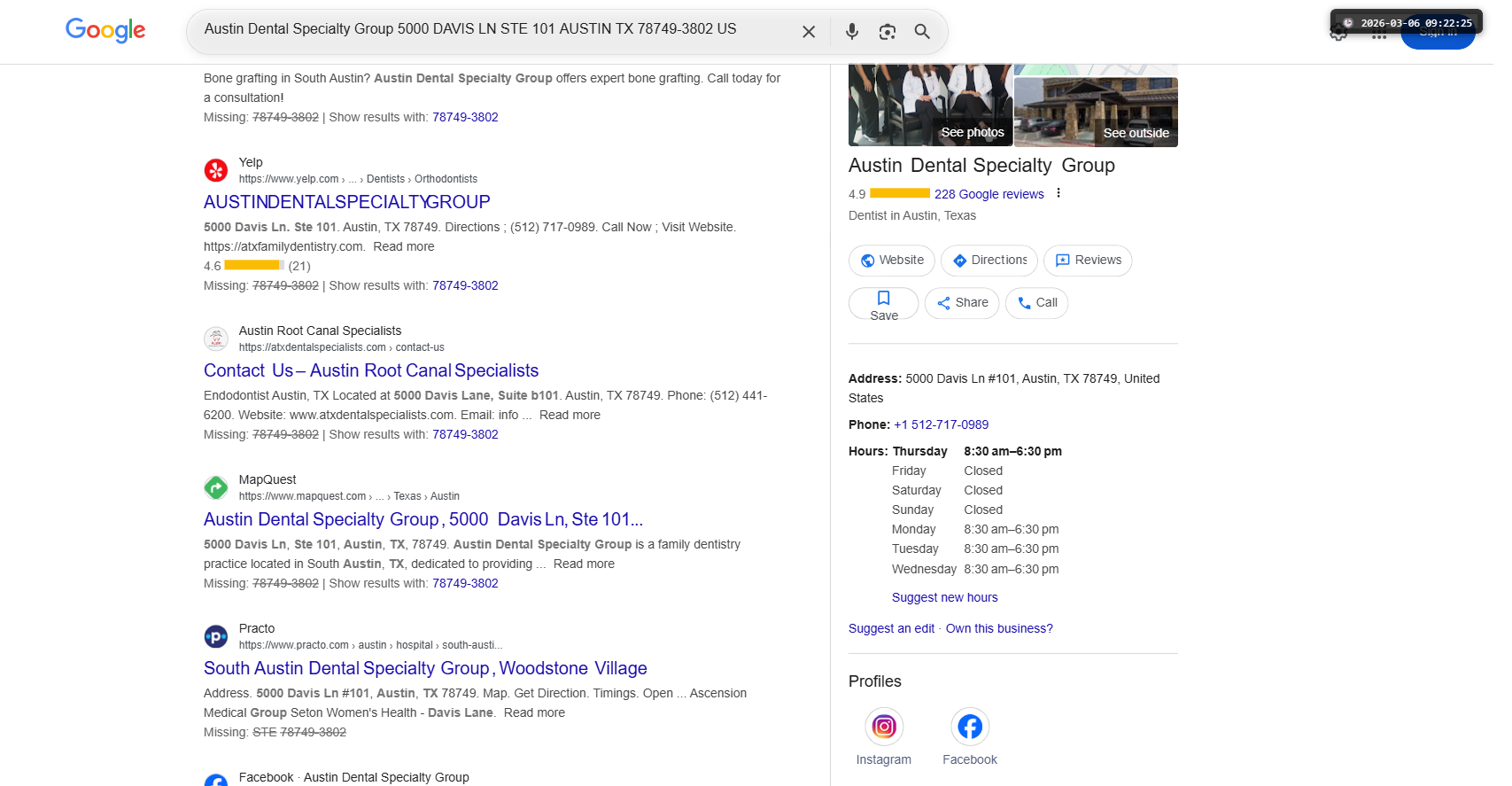Share the business listing
The height and width of the screenshot is (786, 1512).
pyautogui.click(x=962, y=303)
